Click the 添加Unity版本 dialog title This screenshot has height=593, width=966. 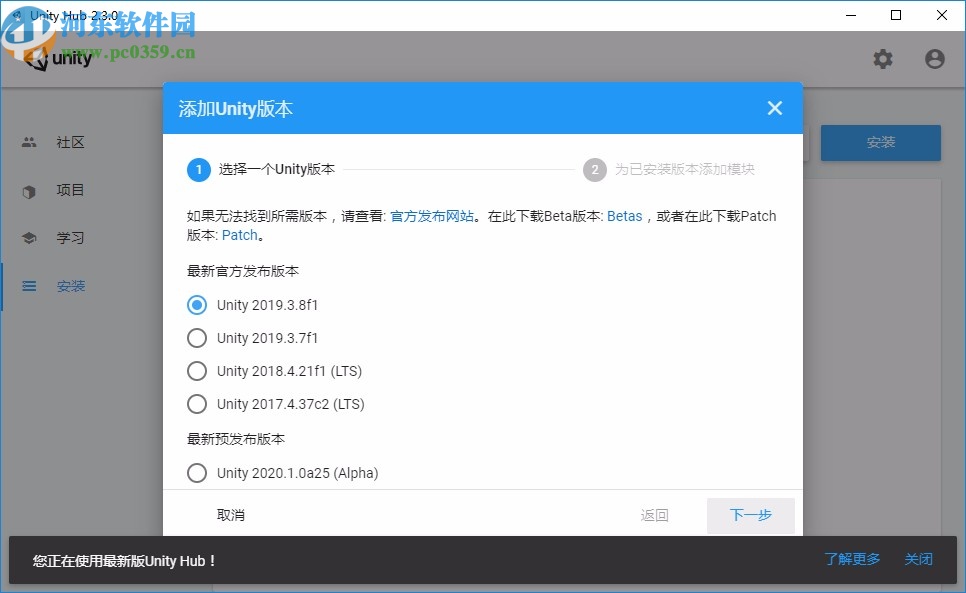[235, 109]
